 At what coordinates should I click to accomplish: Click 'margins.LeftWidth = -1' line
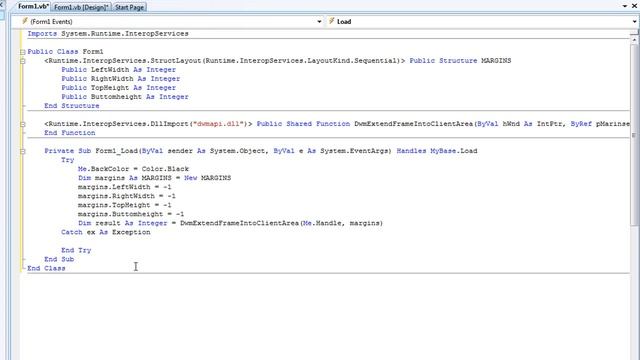124,187
